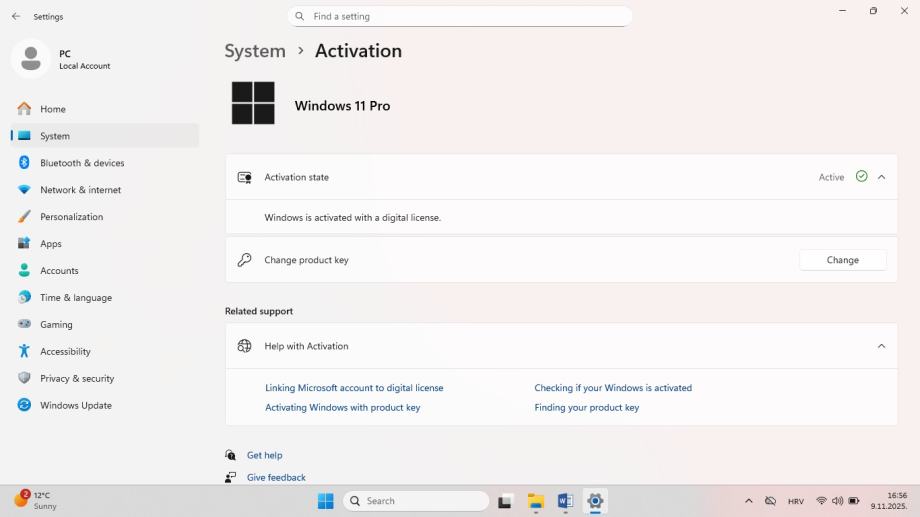
Task: Open Checking if your Windows is activated
Action: (x=613, y=387)
